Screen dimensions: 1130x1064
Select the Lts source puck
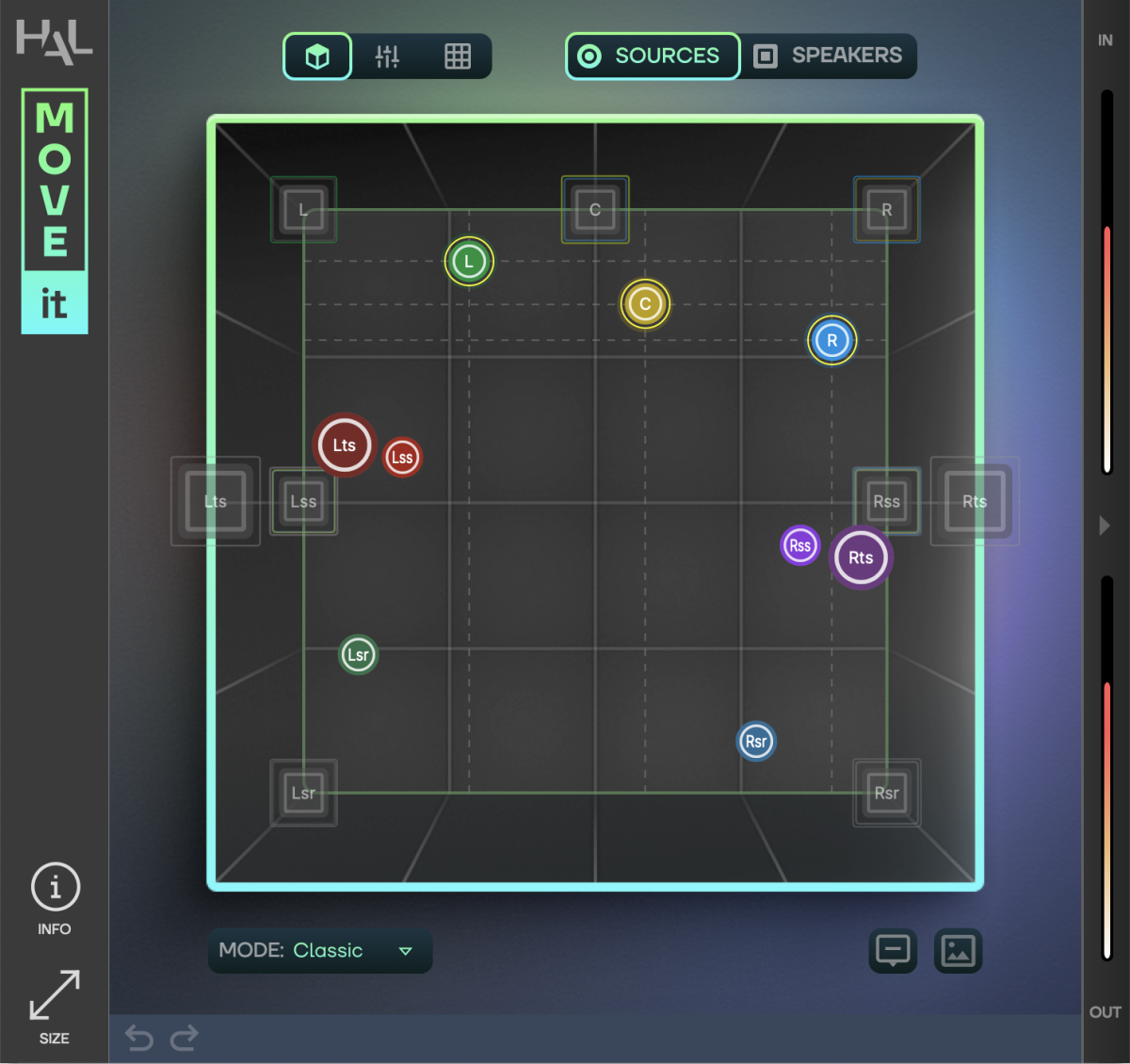point(345,445)
